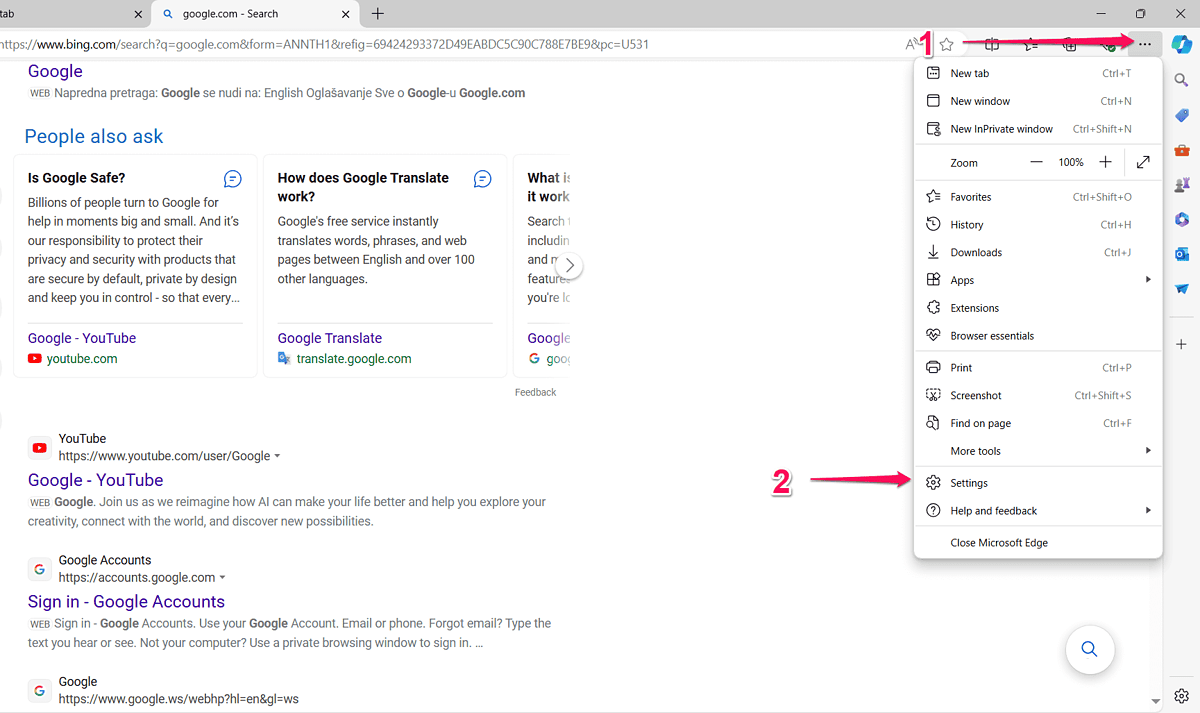
Task: Open the Favorites list toolbar icon
Action: click(x=1030, y=45)
